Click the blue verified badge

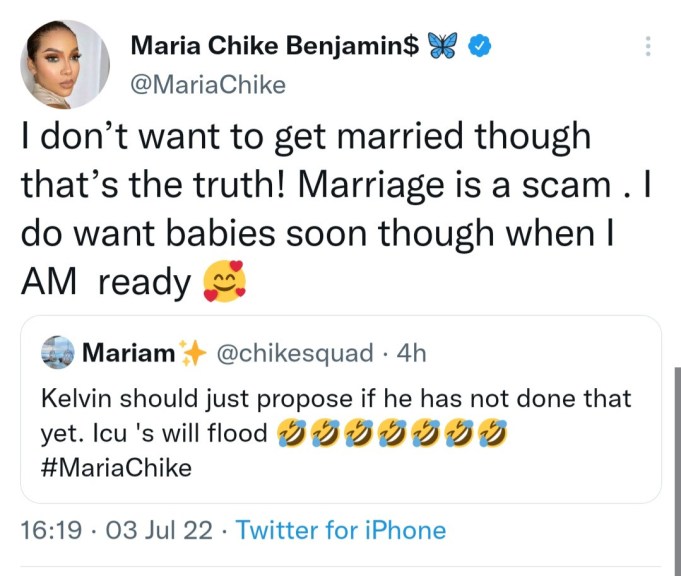(481, 46)
